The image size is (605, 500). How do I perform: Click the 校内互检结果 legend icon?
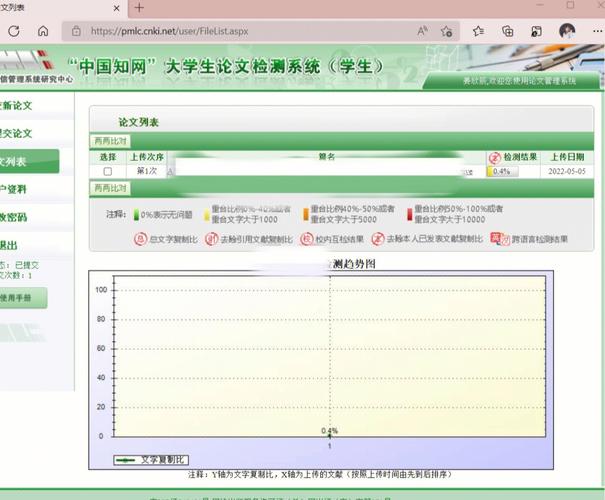tap(307, 239)
